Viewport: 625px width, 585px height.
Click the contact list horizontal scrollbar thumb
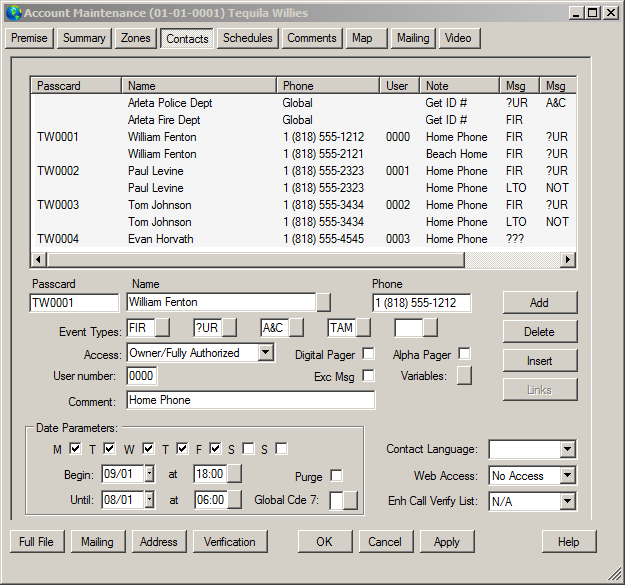pyautogui.click(x=256, y=260)
